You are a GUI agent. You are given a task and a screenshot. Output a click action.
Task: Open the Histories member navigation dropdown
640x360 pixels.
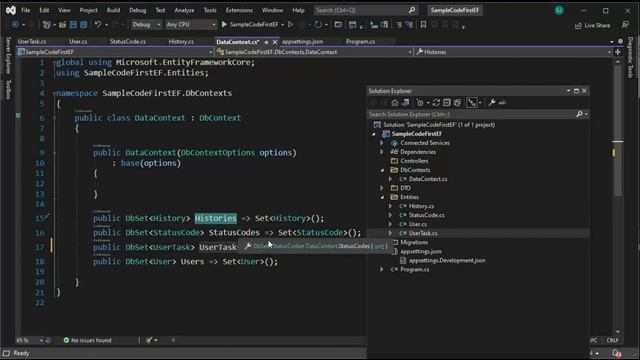[x=513, y=52]
